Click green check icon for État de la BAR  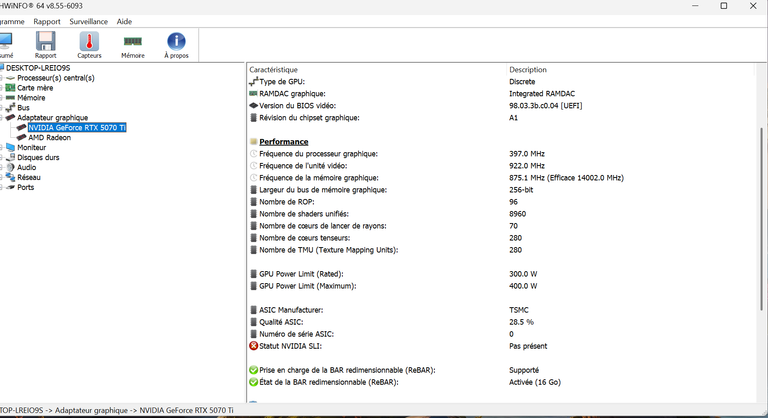[253, 382]
